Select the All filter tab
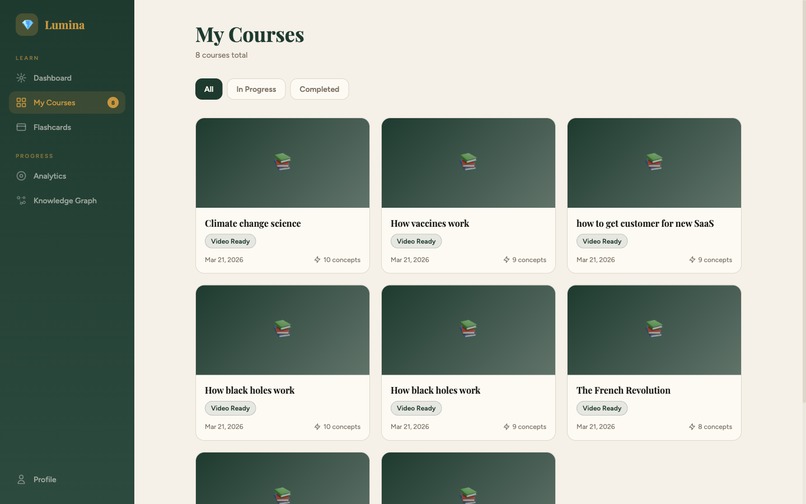The image size is (806, 504). click(209, 89)
